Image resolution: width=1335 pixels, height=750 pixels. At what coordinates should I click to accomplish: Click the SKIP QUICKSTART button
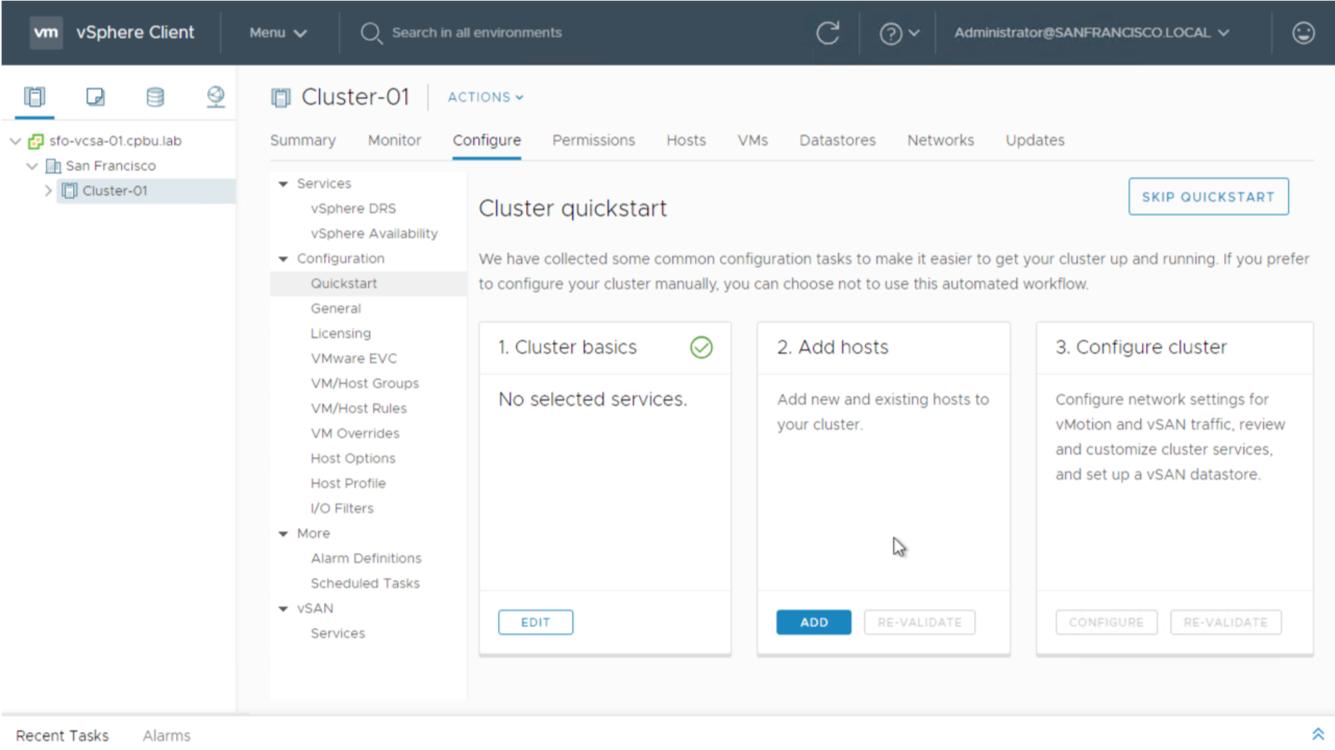1208,197
